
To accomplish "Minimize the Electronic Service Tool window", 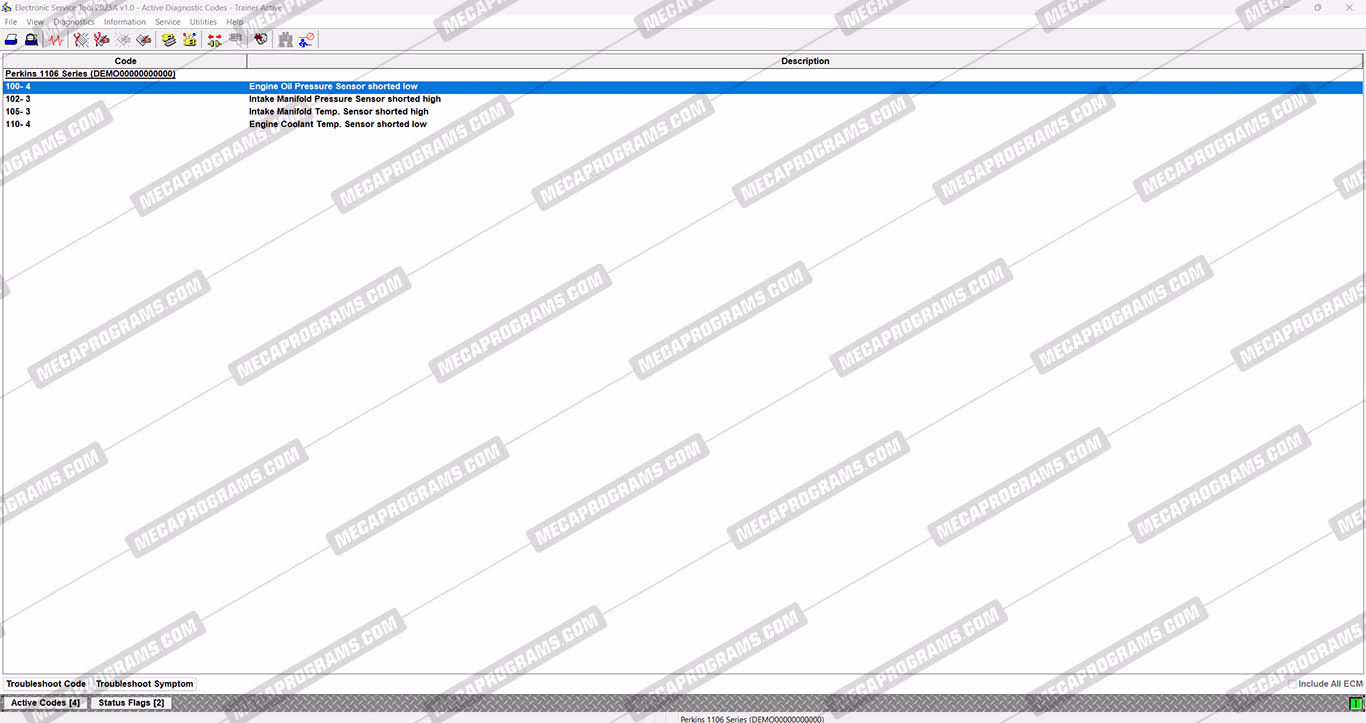I will (1288, 7).
